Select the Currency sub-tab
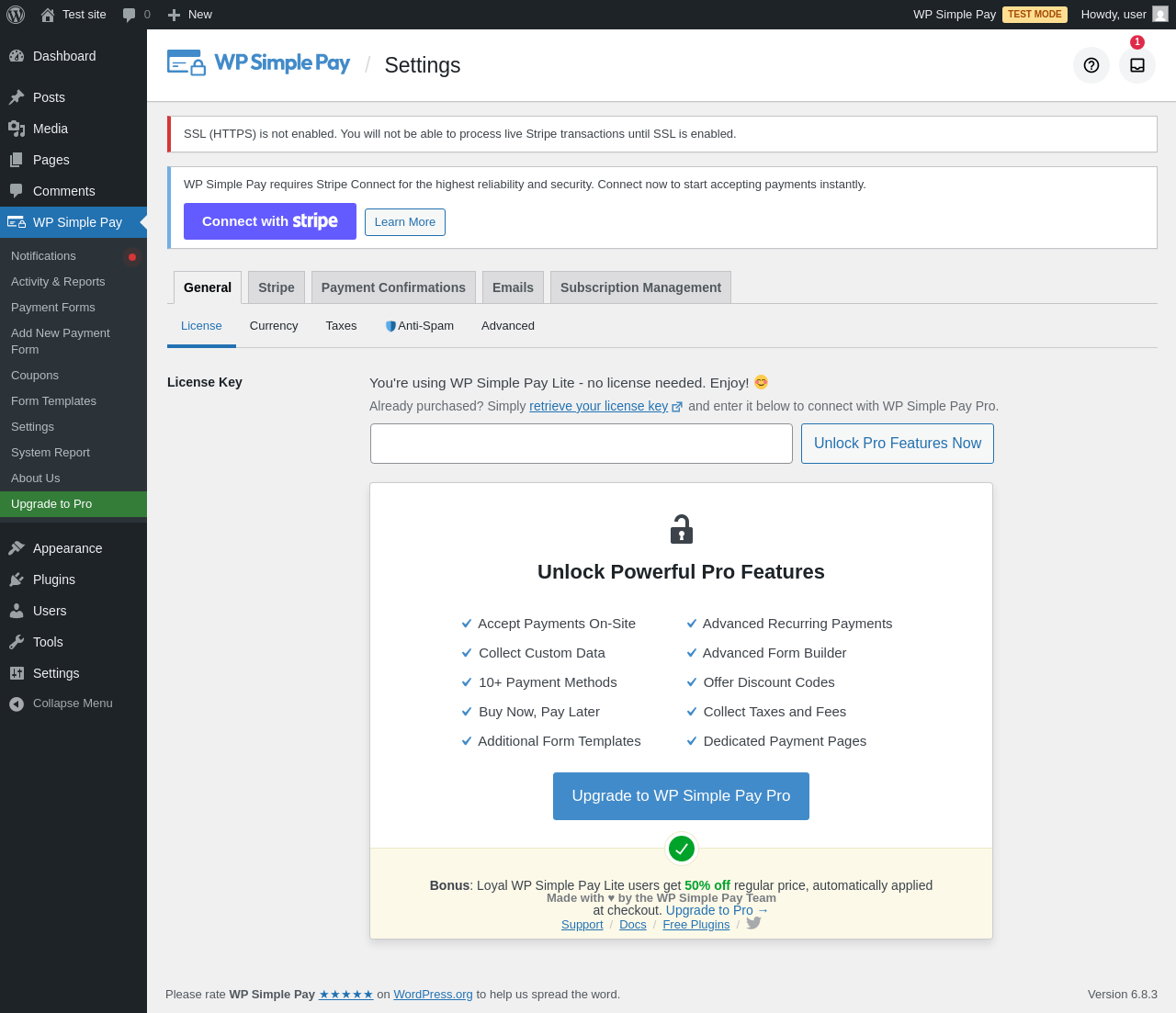This screenshot has height=1013, width=1176. click(274, 326)
